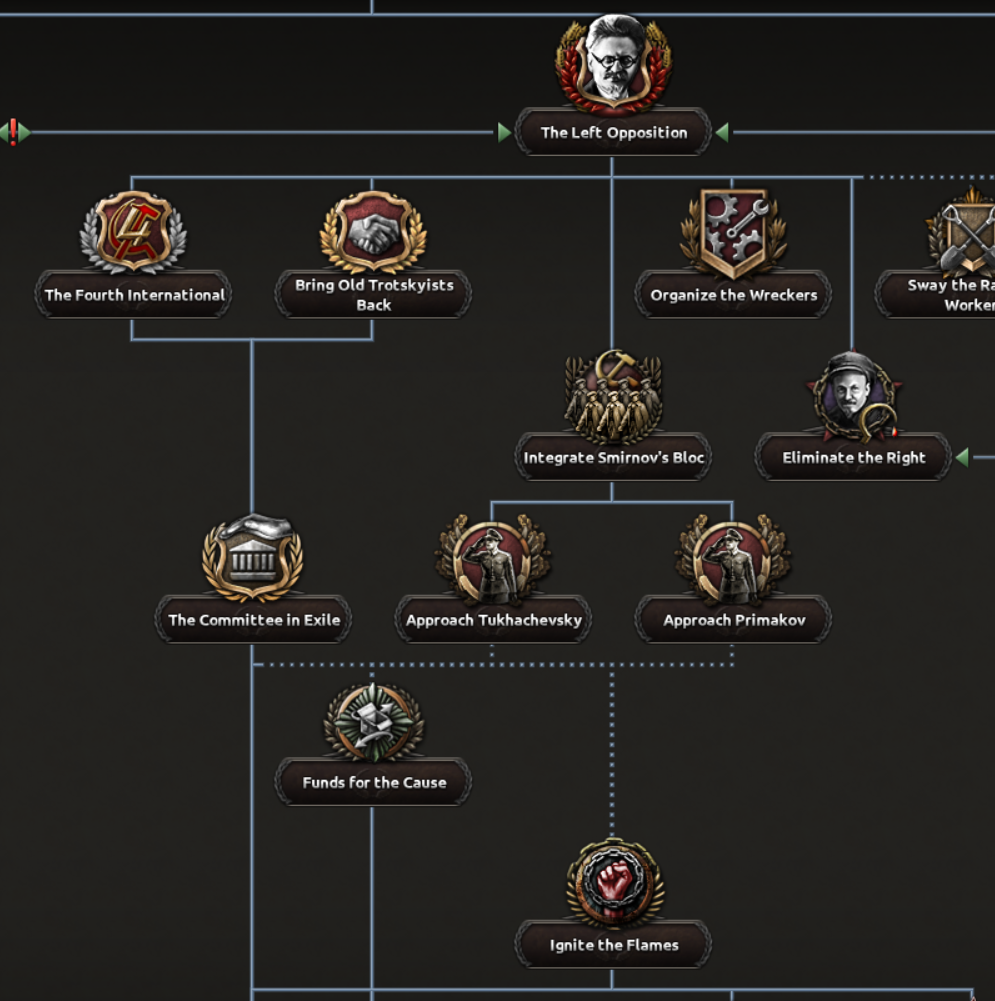995x1001 pixels.
Task: Select The Committee in Exile label
Action: (253, 619)
